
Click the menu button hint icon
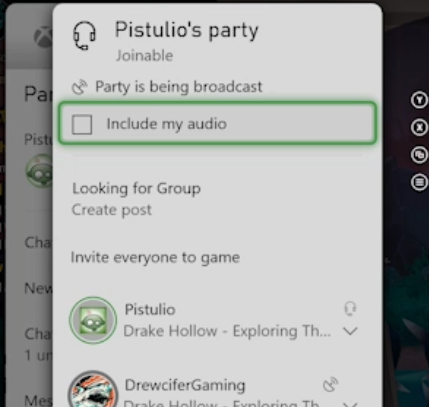[x=419, y=182]
